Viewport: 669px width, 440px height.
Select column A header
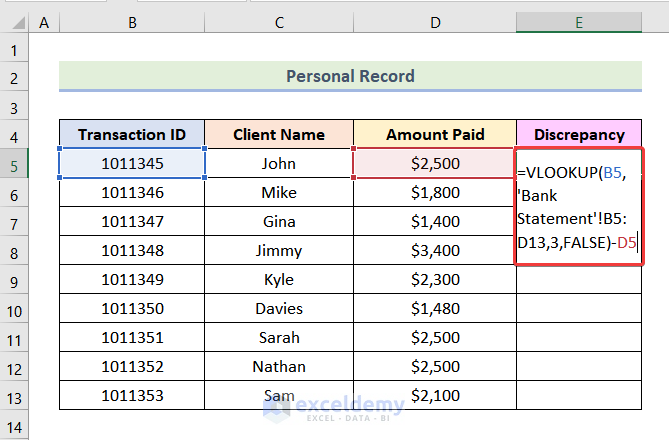[x=44, y=22]
